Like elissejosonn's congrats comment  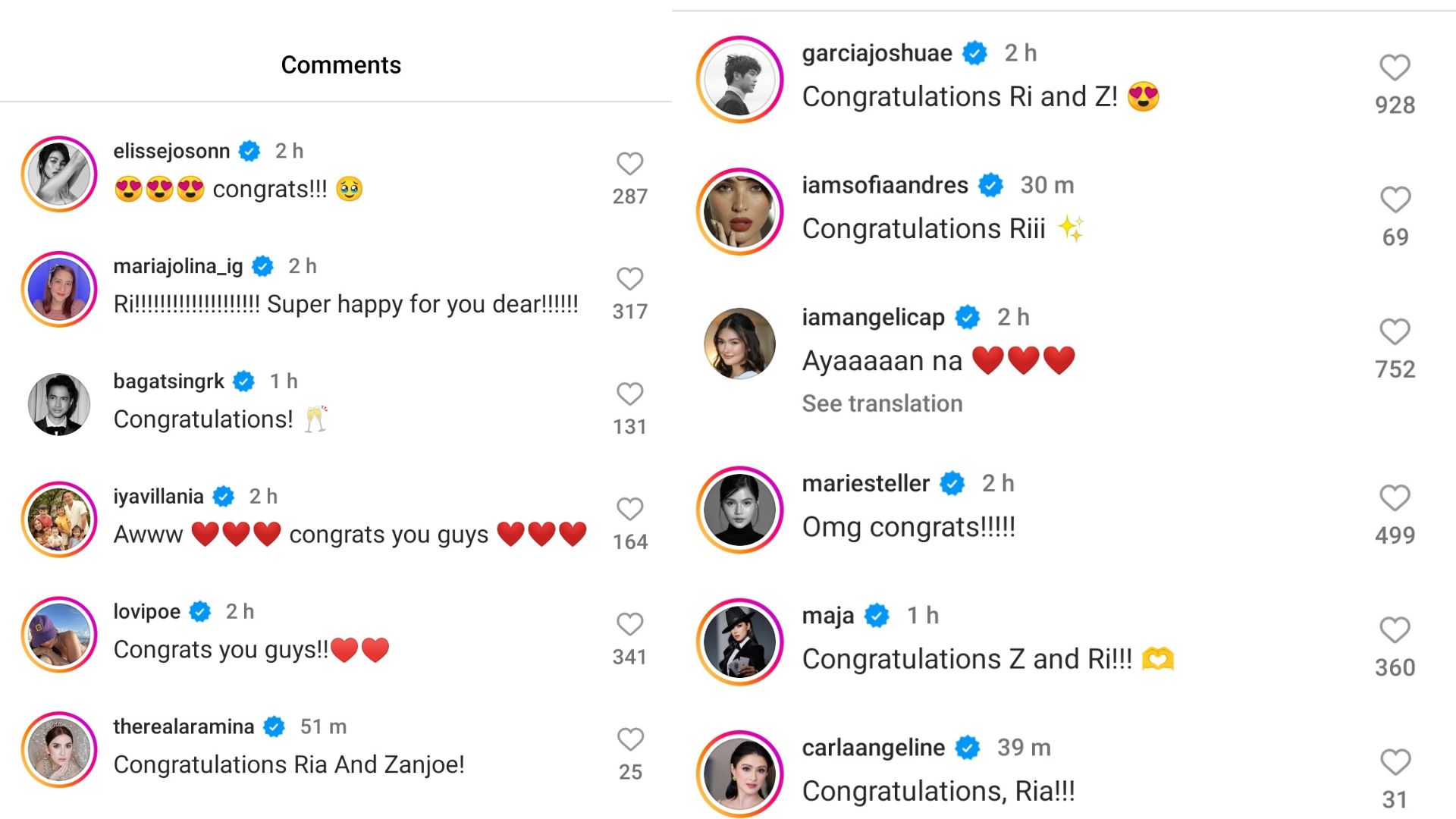629,164
